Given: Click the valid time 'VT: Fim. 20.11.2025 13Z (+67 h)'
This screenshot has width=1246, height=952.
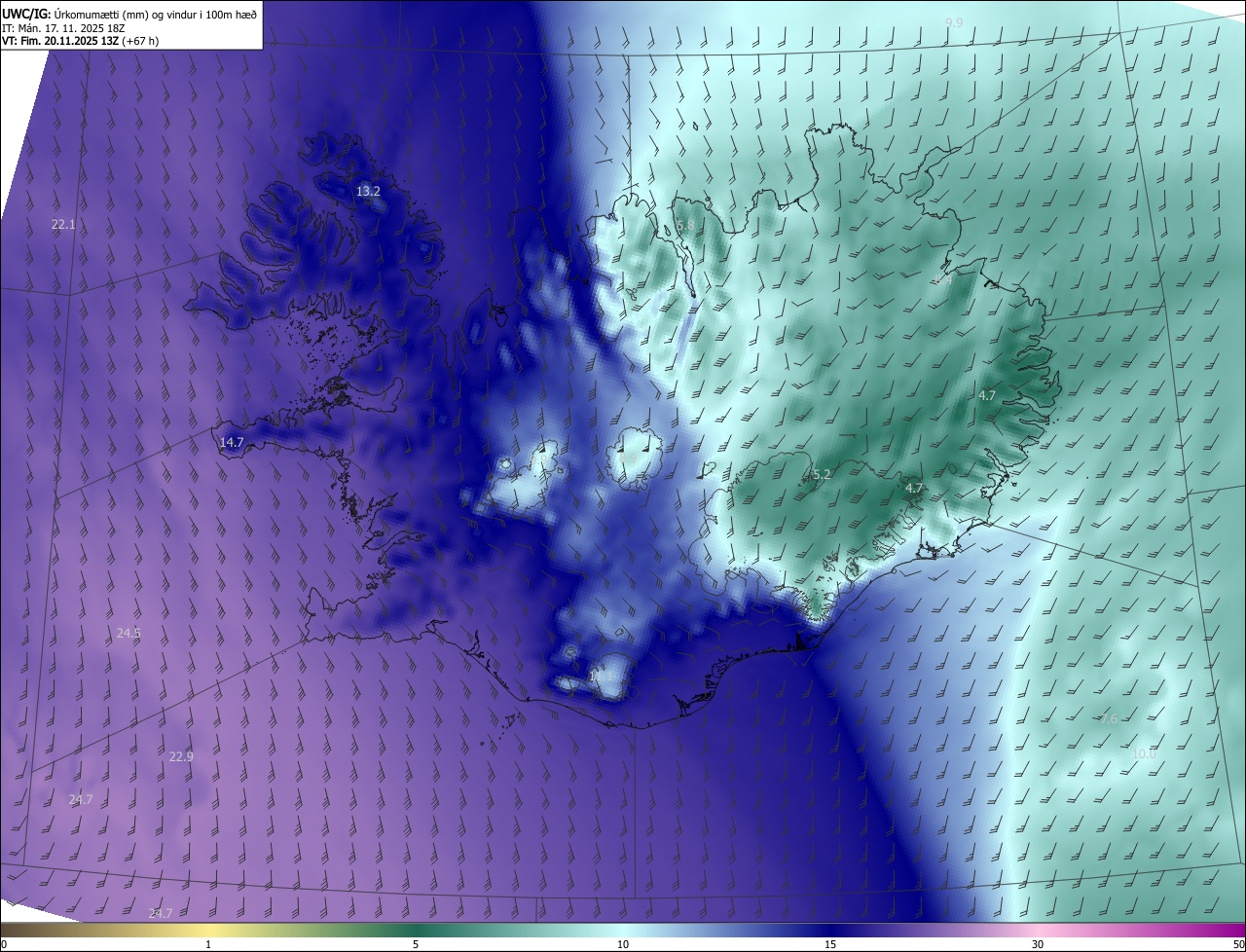Looking at the screenshot, I should [x=80, y=41].
